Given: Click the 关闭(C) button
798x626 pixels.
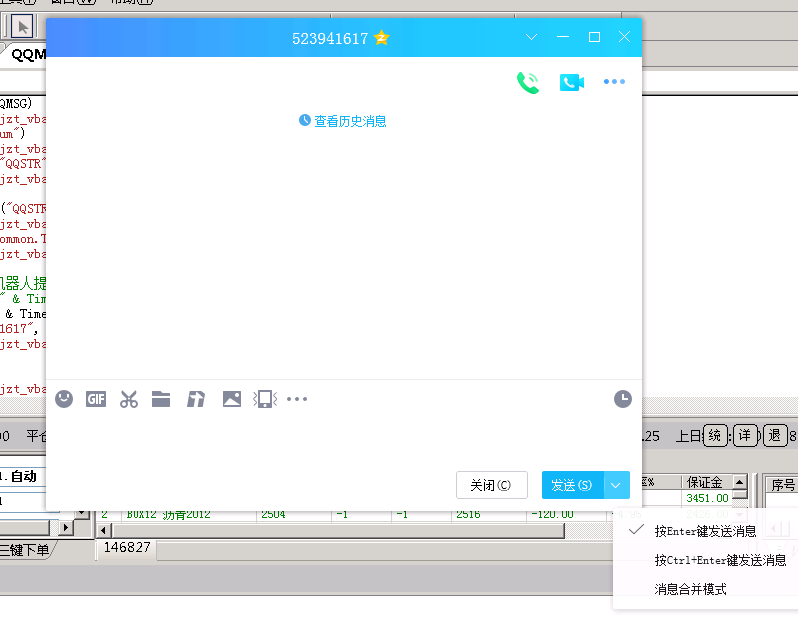Looking at the screenshot, I should (x=492, y=485).
